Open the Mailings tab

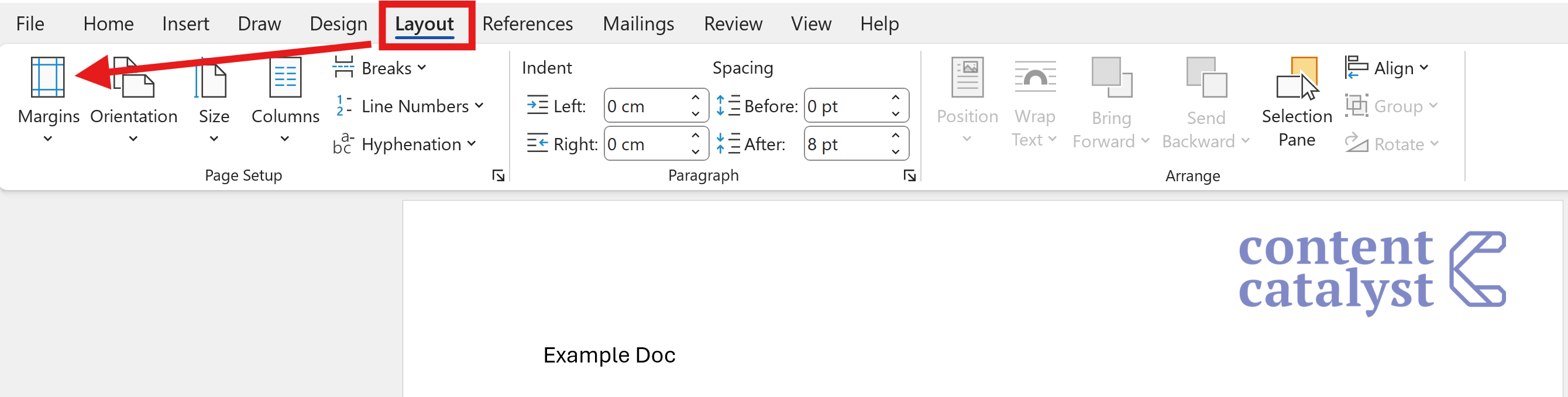(638, 24)
